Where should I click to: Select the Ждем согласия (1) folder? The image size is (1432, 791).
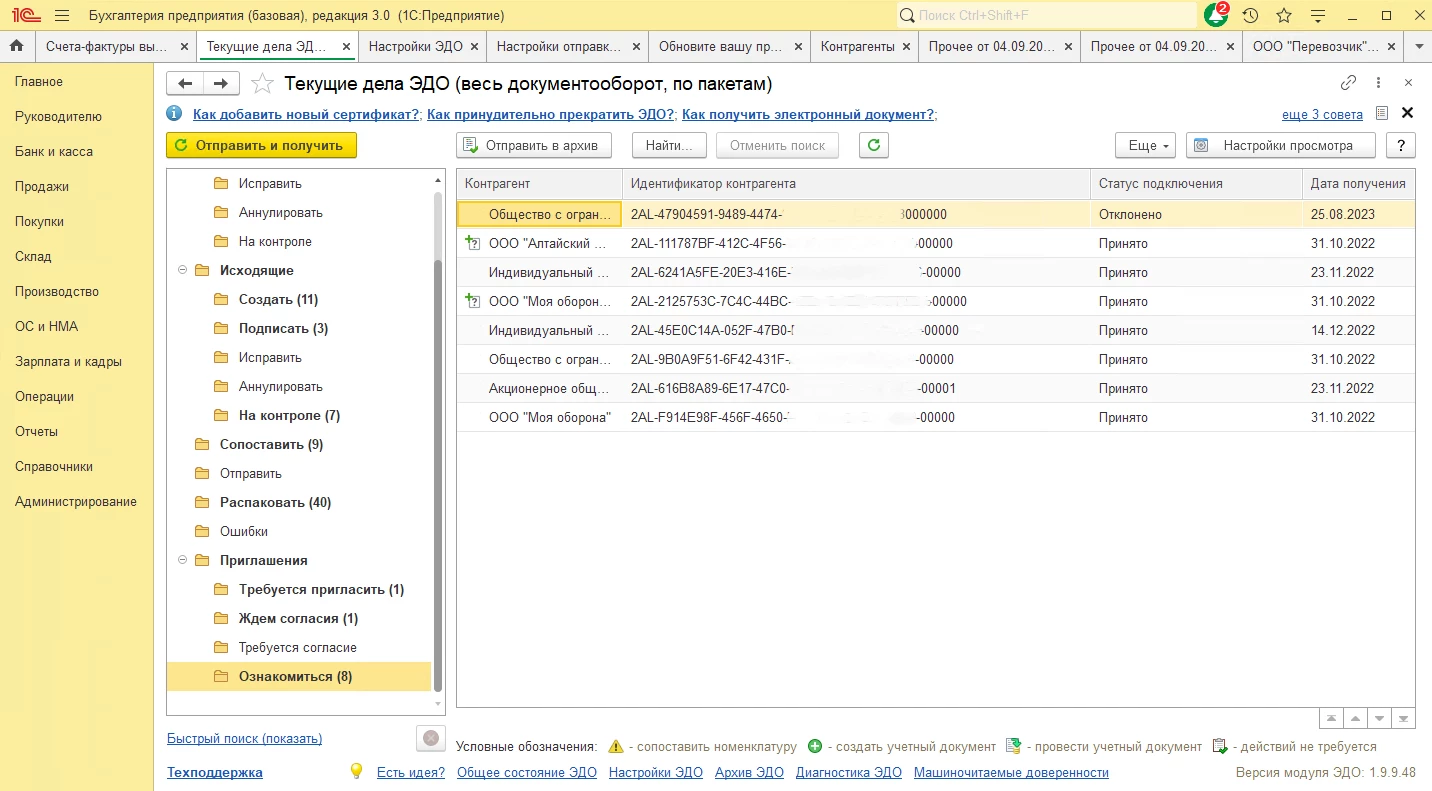coord(298,618)
